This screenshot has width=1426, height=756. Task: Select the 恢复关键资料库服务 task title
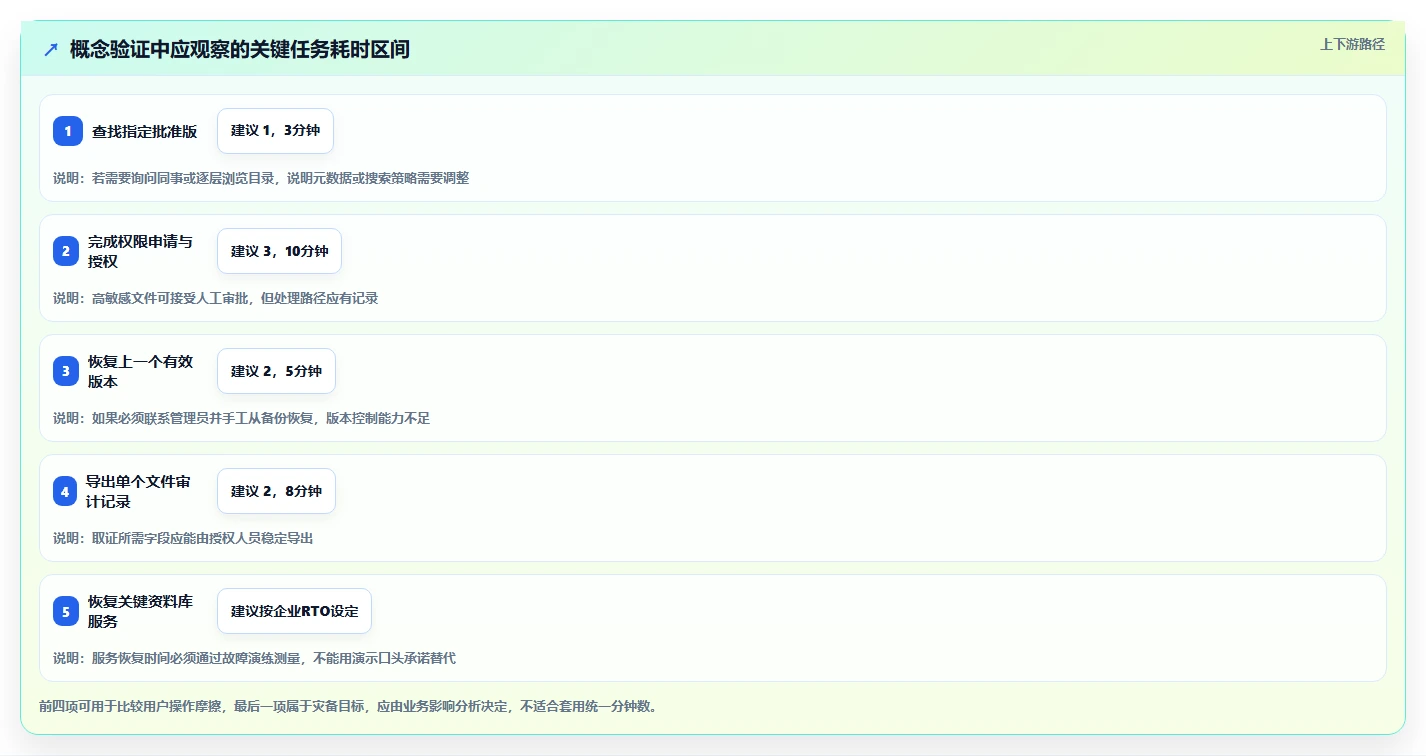click(140, 611)
